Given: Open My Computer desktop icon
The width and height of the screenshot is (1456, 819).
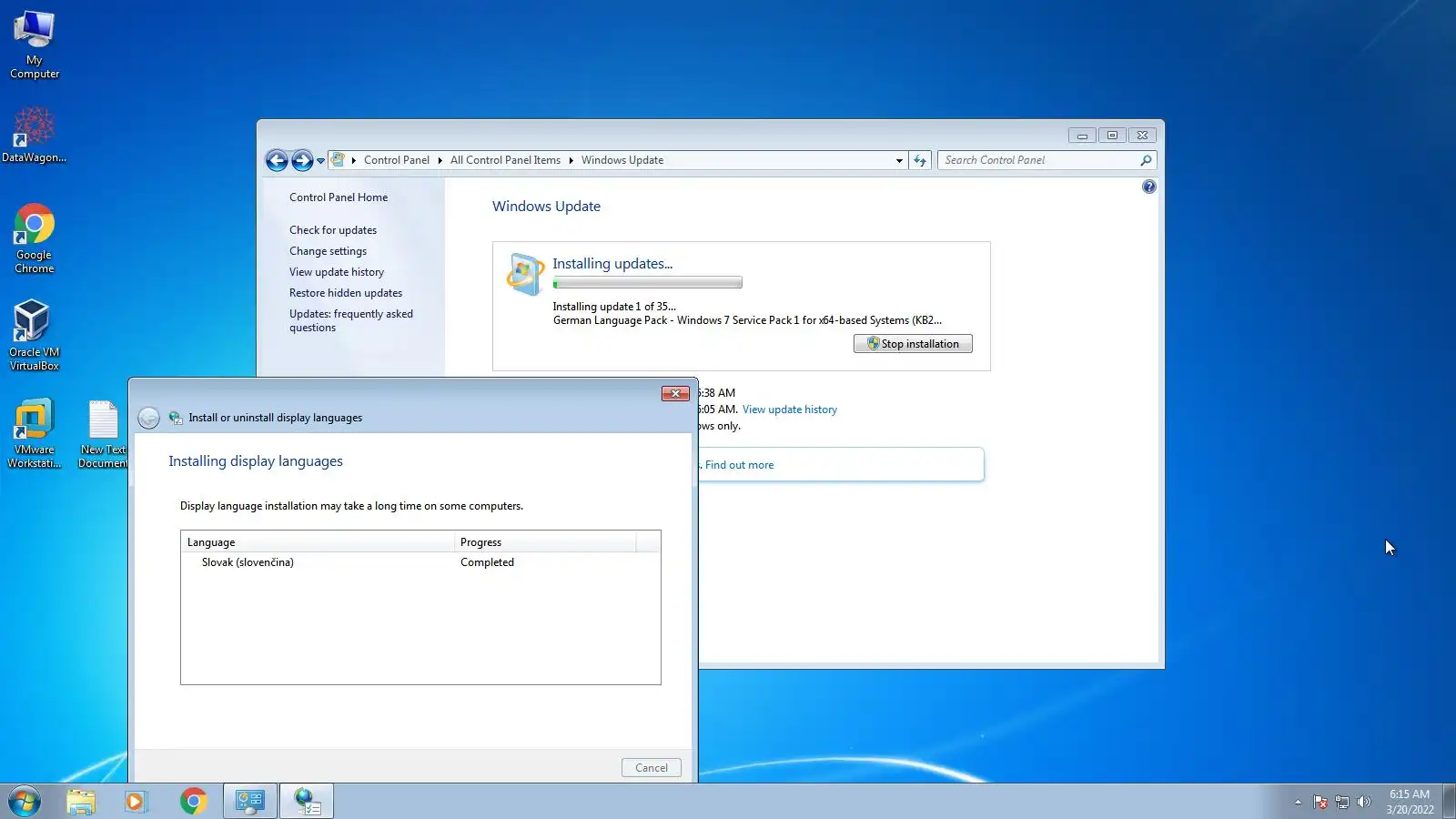Looking at the screenshot, I should pos(35,45).
